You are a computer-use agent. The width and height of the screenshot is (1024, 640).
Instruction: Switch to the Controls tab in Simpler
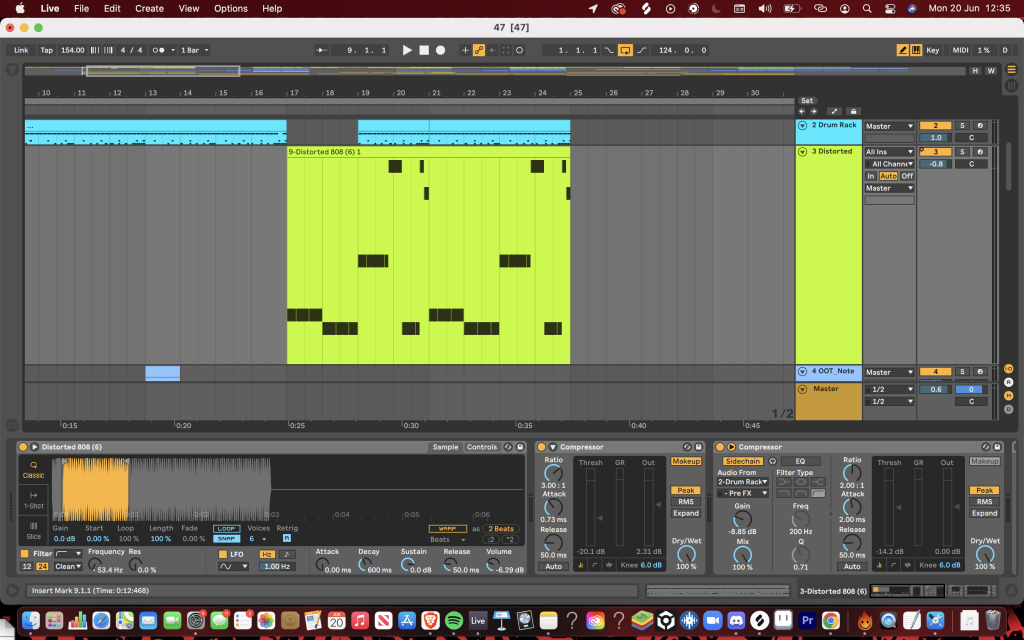point(481,447)
